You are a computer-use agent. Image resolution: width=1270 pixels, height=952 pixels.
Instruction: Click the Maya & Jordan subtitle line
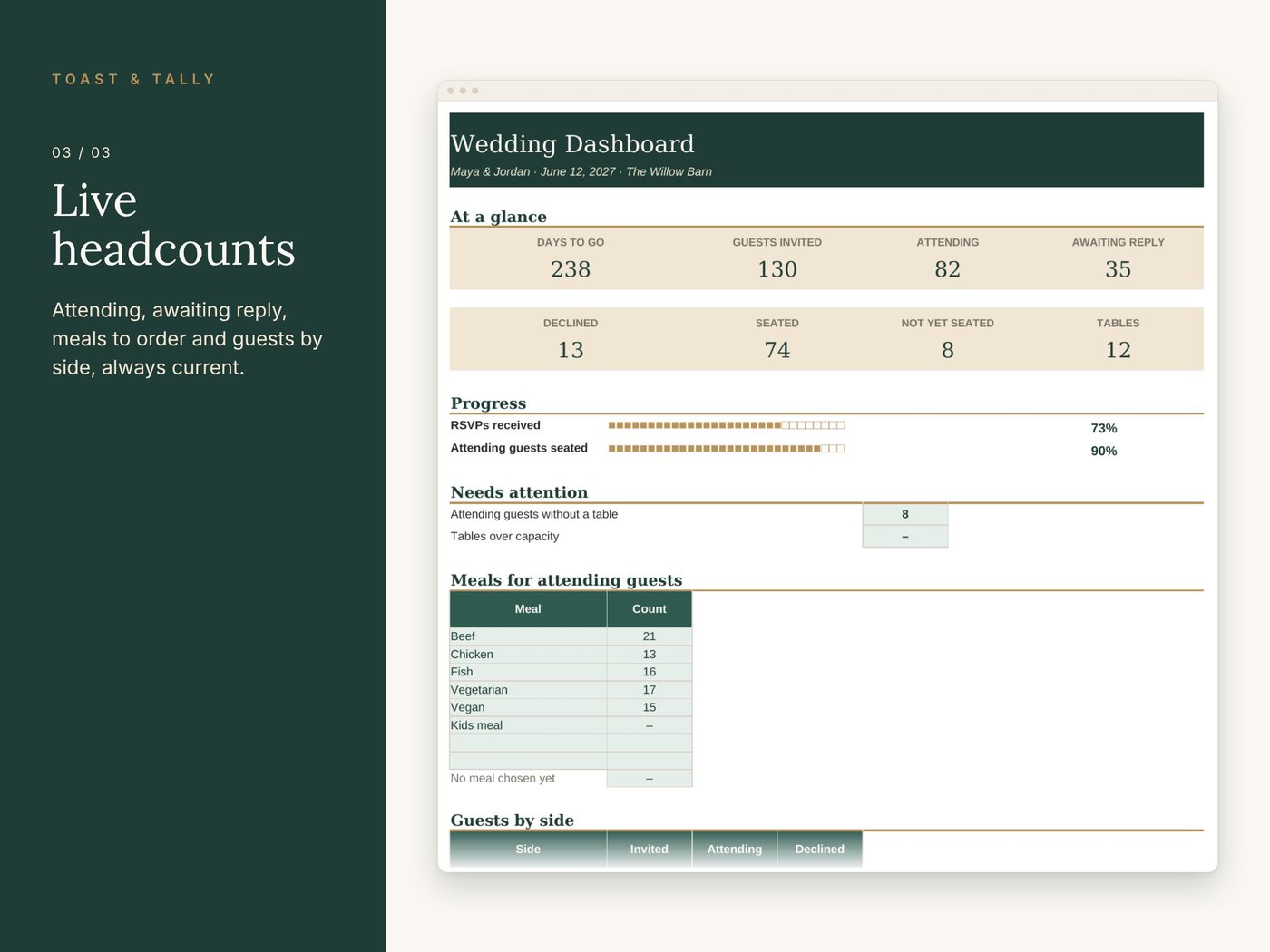coord(581,171)
